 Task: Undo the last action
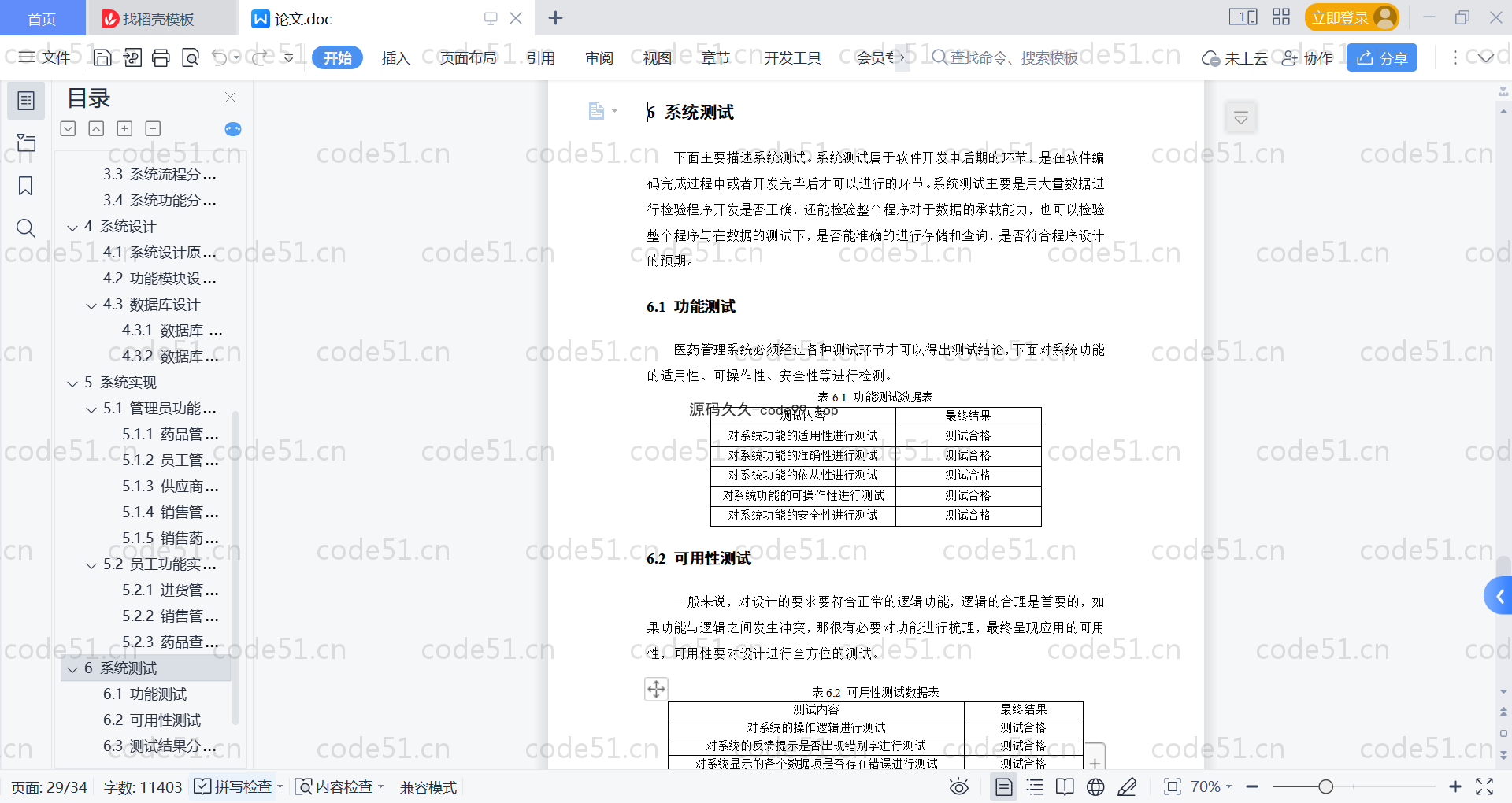click(220, 57)
